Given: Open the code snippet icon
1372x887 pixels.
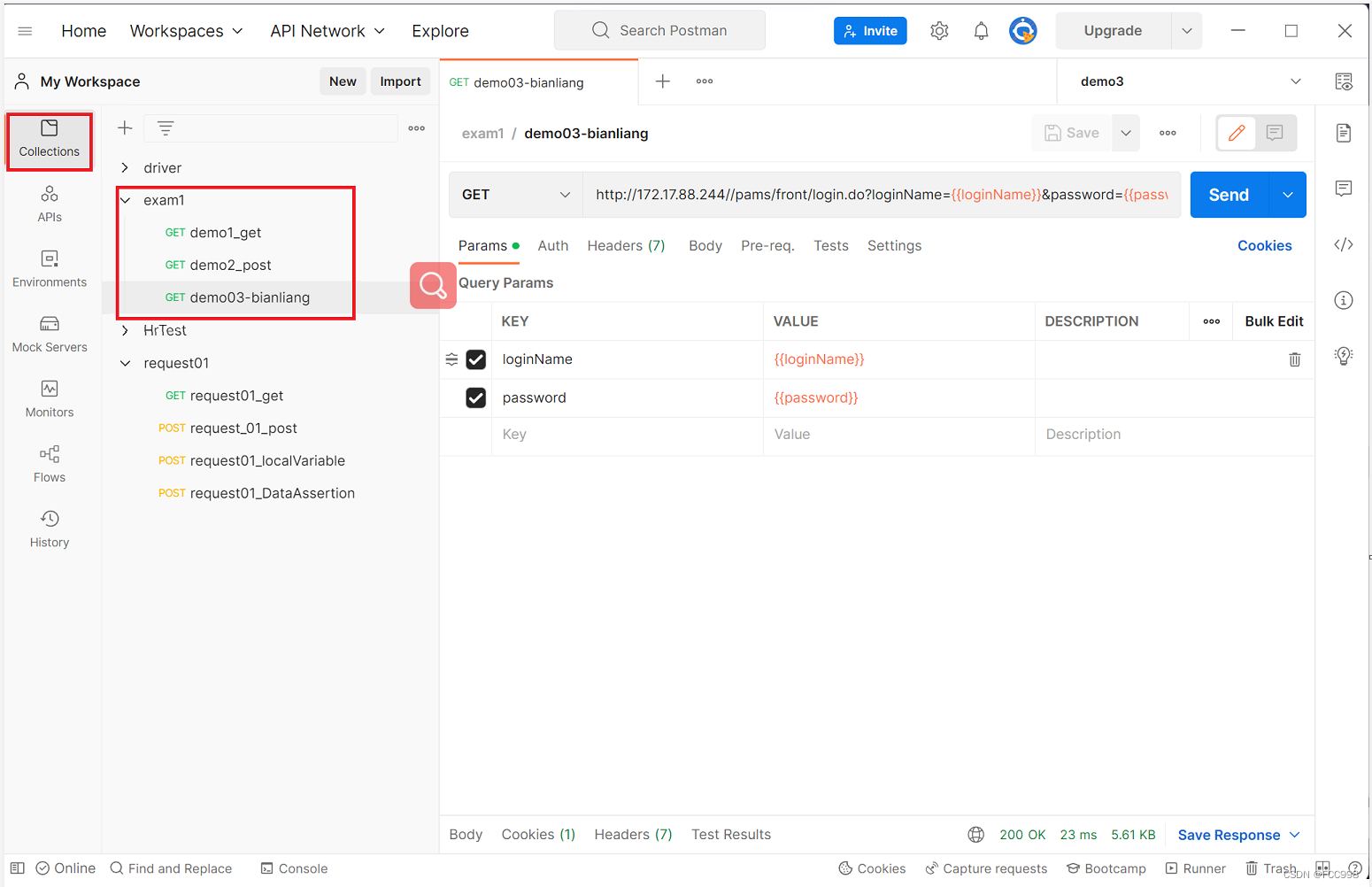Looking at the screenshot, I should coord(1344,245).
